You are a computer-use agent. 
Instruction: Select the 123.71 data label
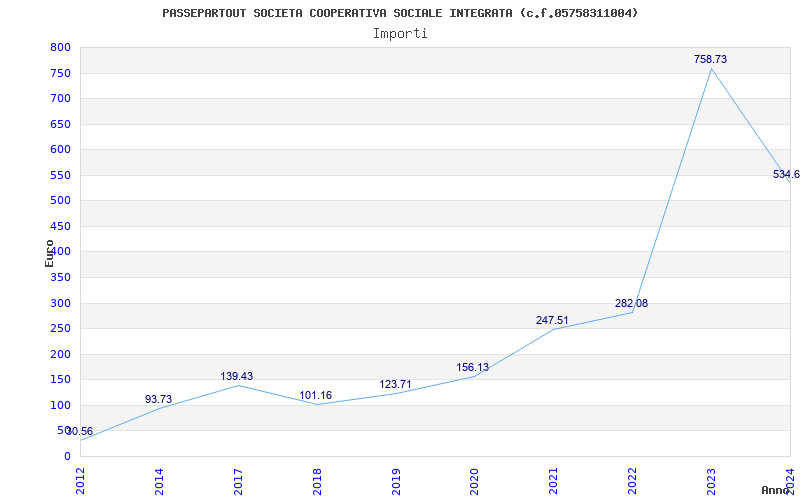tap(395, 384)
